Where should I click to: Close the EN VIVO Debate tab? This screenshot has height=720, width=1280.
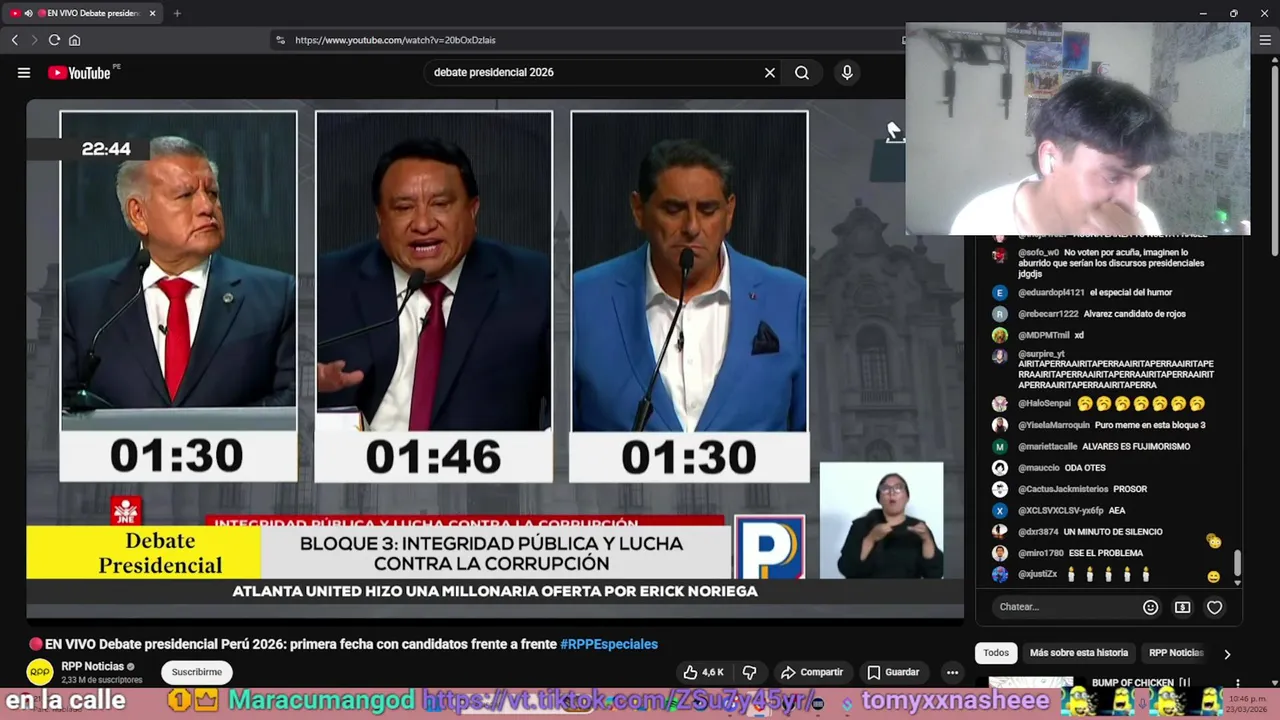click(152, 13)
